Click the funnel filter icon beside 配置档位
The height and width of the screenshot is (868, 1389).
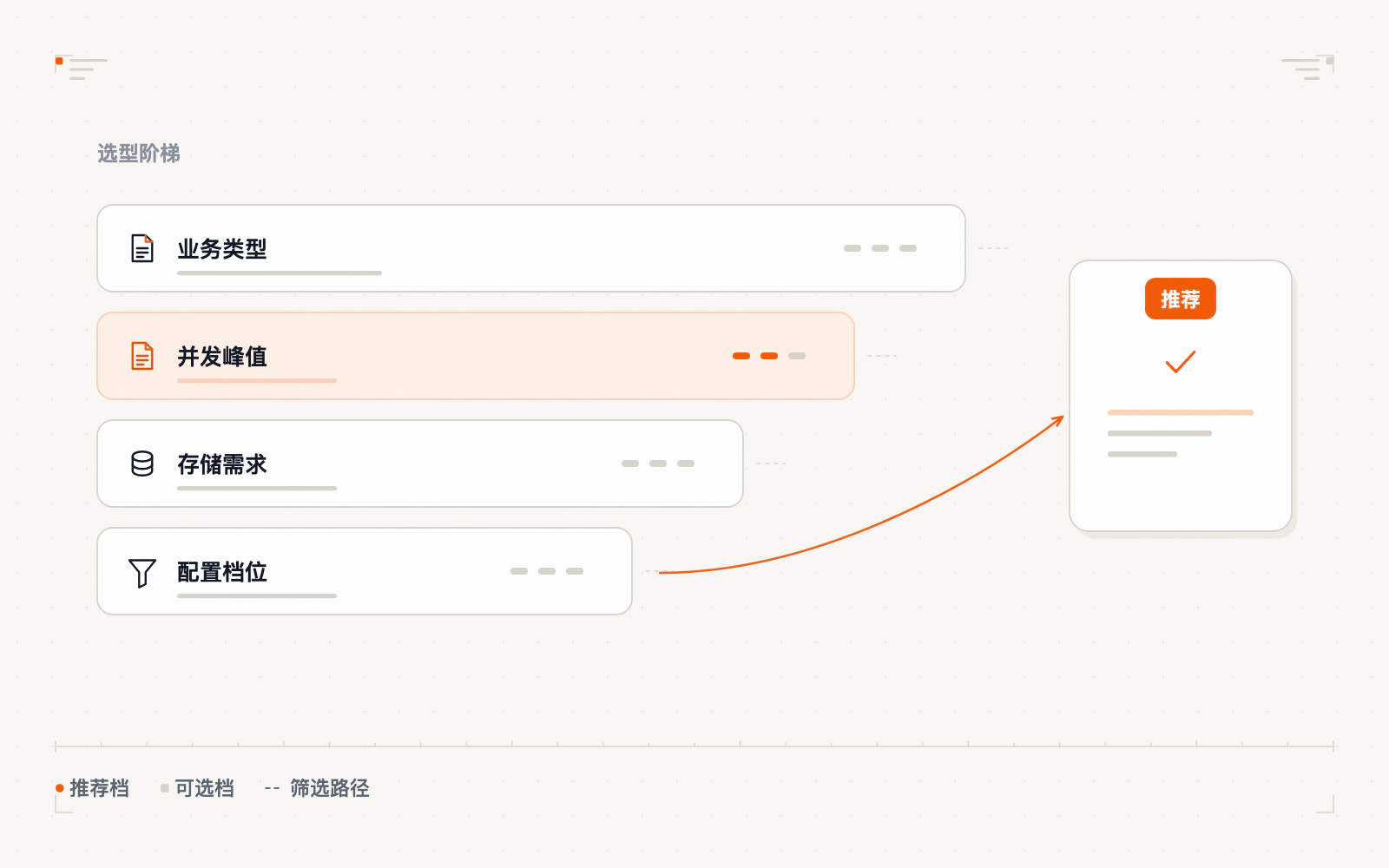point(142,573)
